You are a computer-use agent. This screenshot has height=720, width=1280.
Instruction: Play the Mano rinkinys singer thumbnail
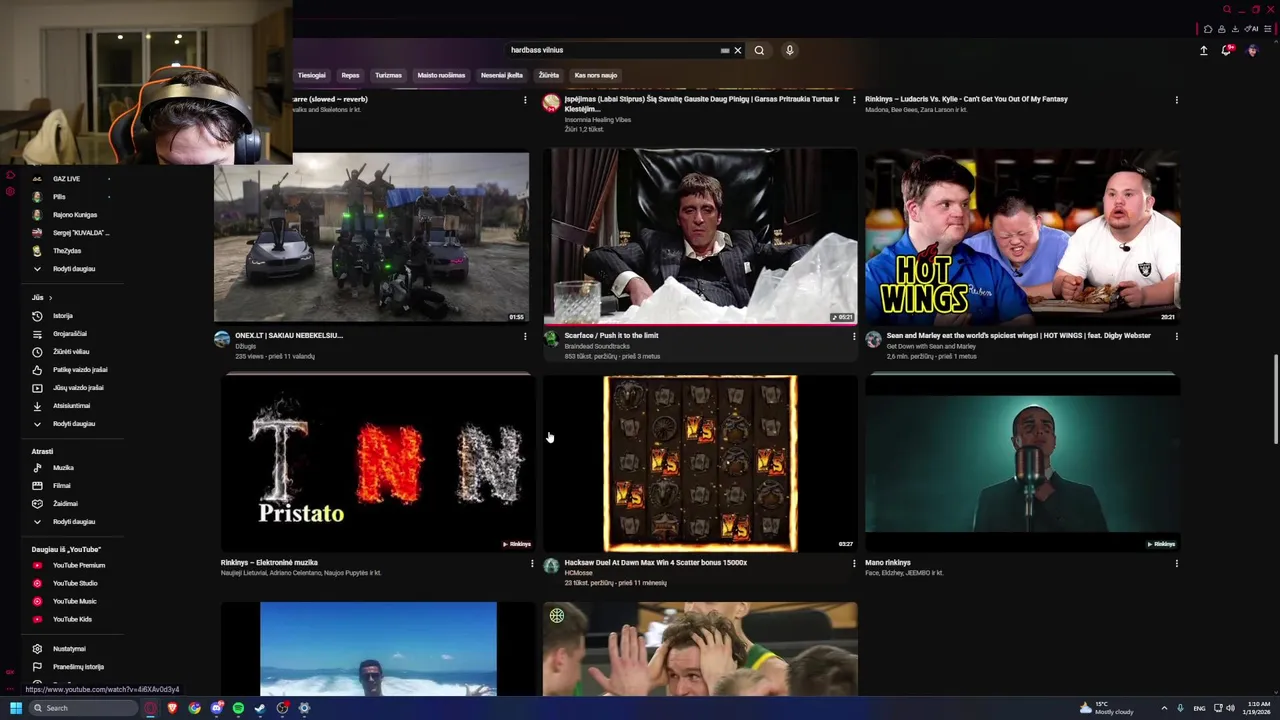(x=1022, y=462)
